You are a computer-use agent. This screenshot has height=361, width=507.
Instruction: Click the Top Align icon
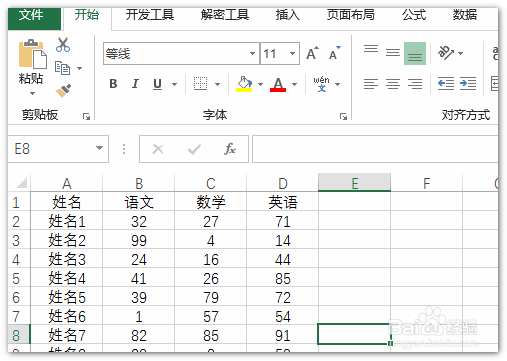[x=371, y=50]
